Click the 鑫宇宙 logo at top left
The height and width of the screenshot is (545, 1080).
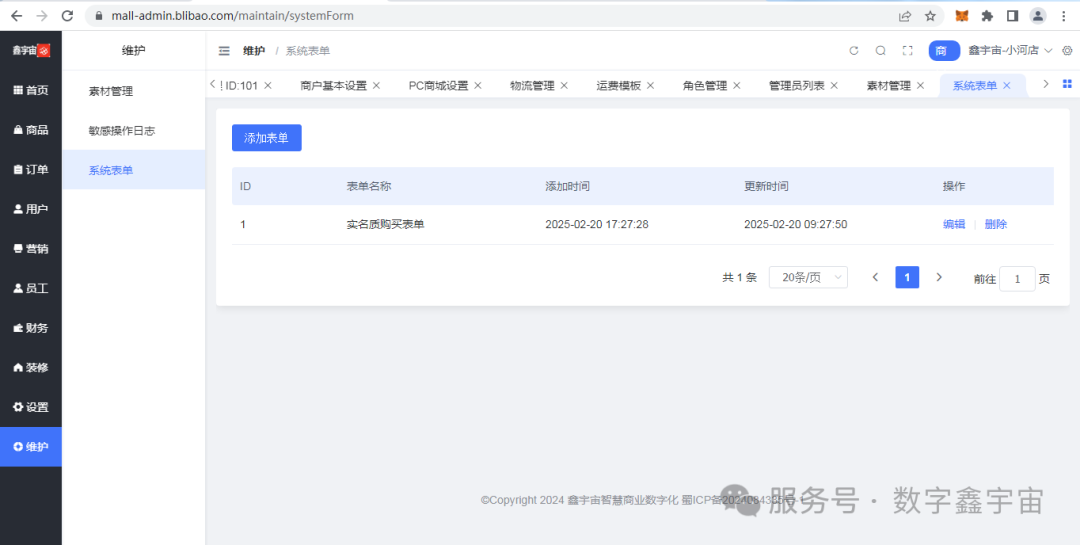point(31,50)
